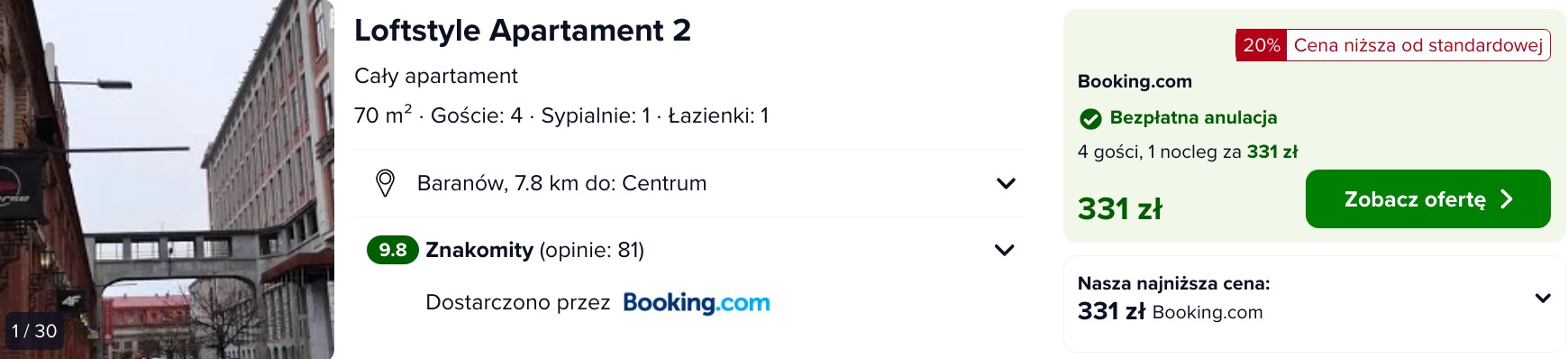Click the Bezpłatna anulacja text

point(1193,117)
